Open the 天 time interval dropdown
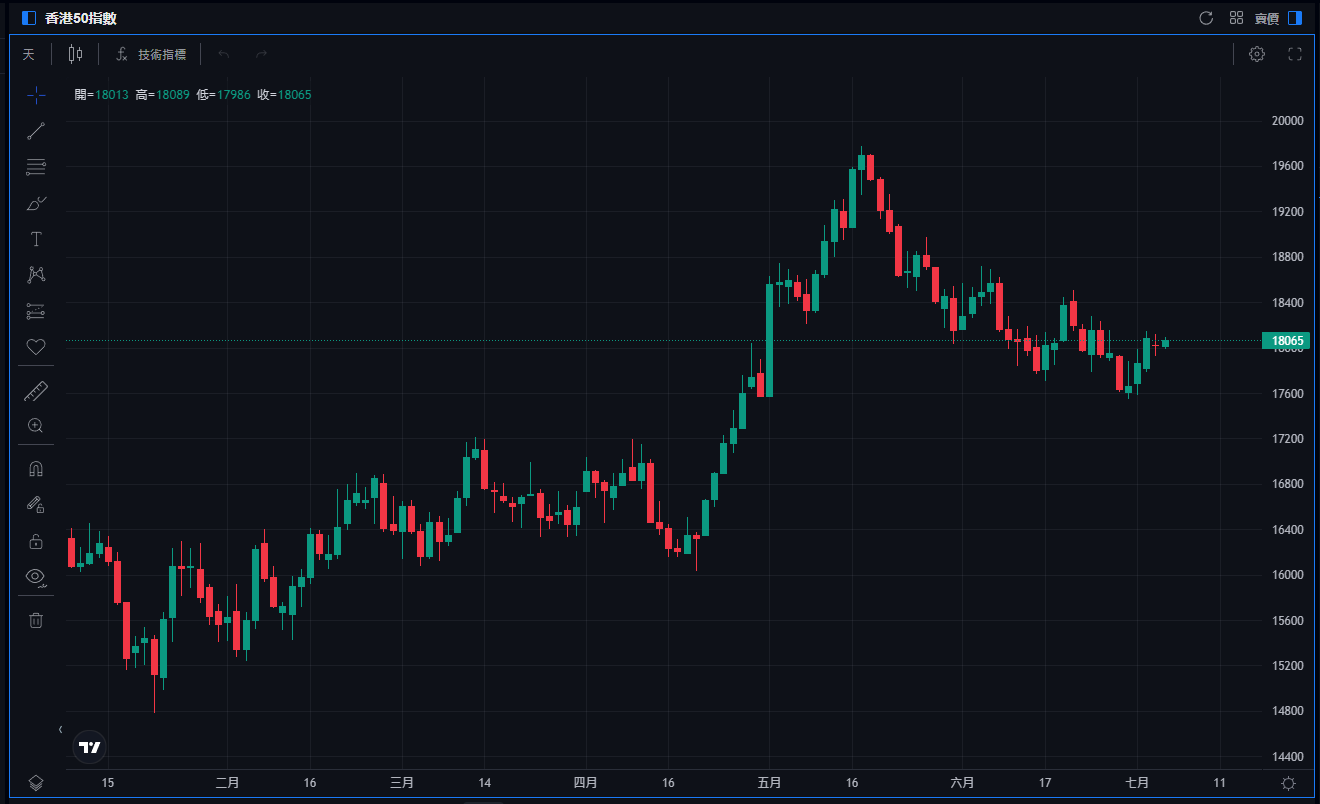This screenshot has height=804, width=1320. (28, 54)
